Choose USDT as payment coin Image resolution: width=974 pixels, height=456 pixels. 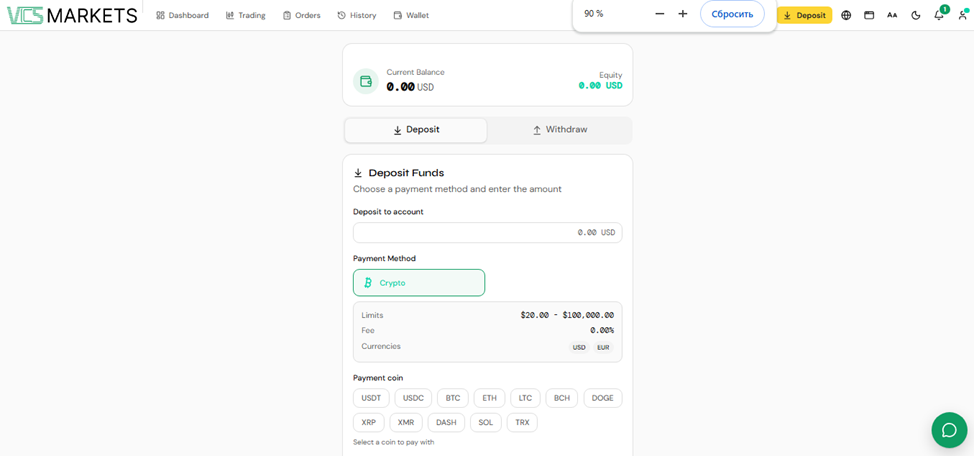(371, 398)
